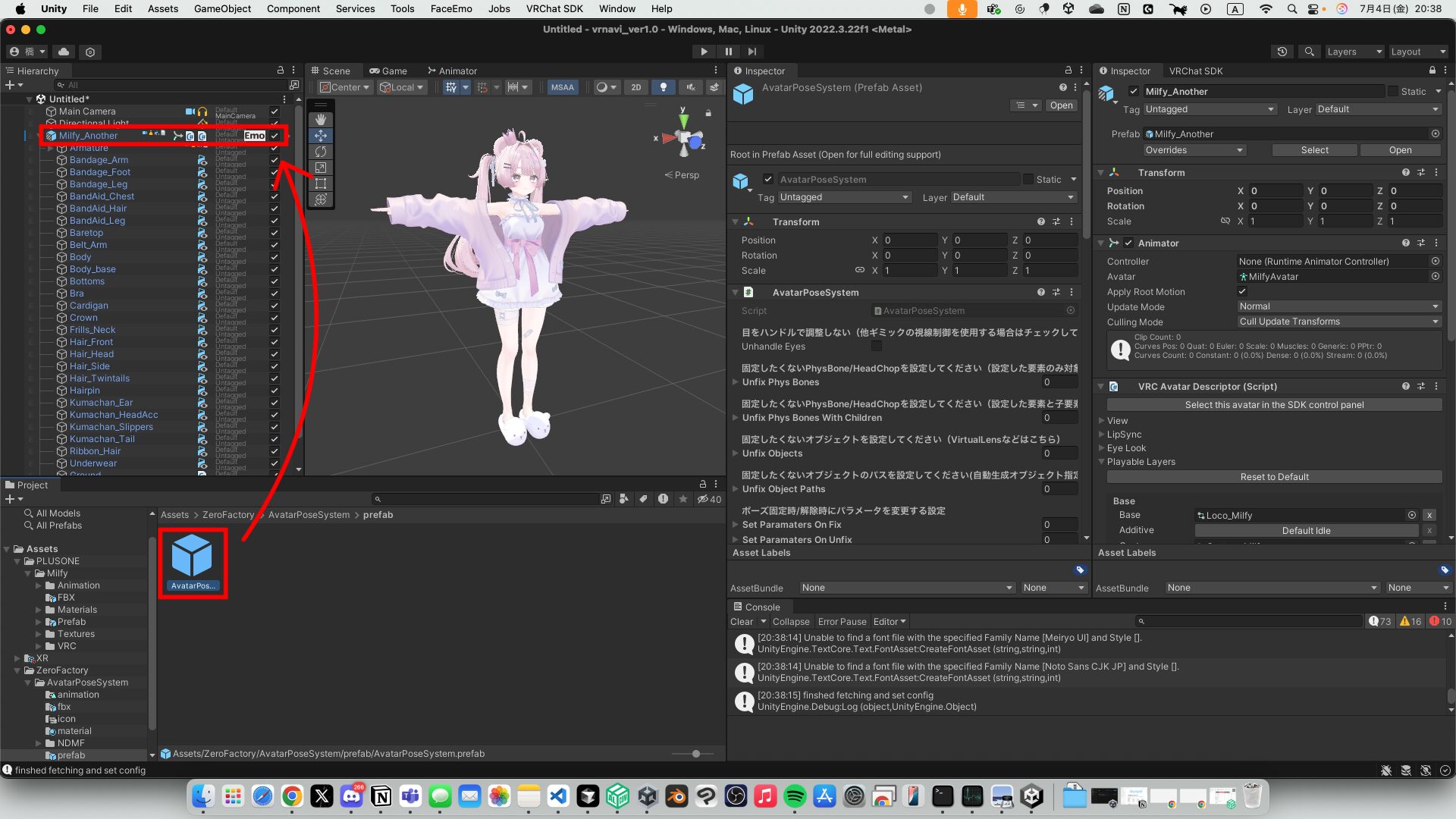
Task: Open the VRChat SDK menu
Action: point(554,8)
